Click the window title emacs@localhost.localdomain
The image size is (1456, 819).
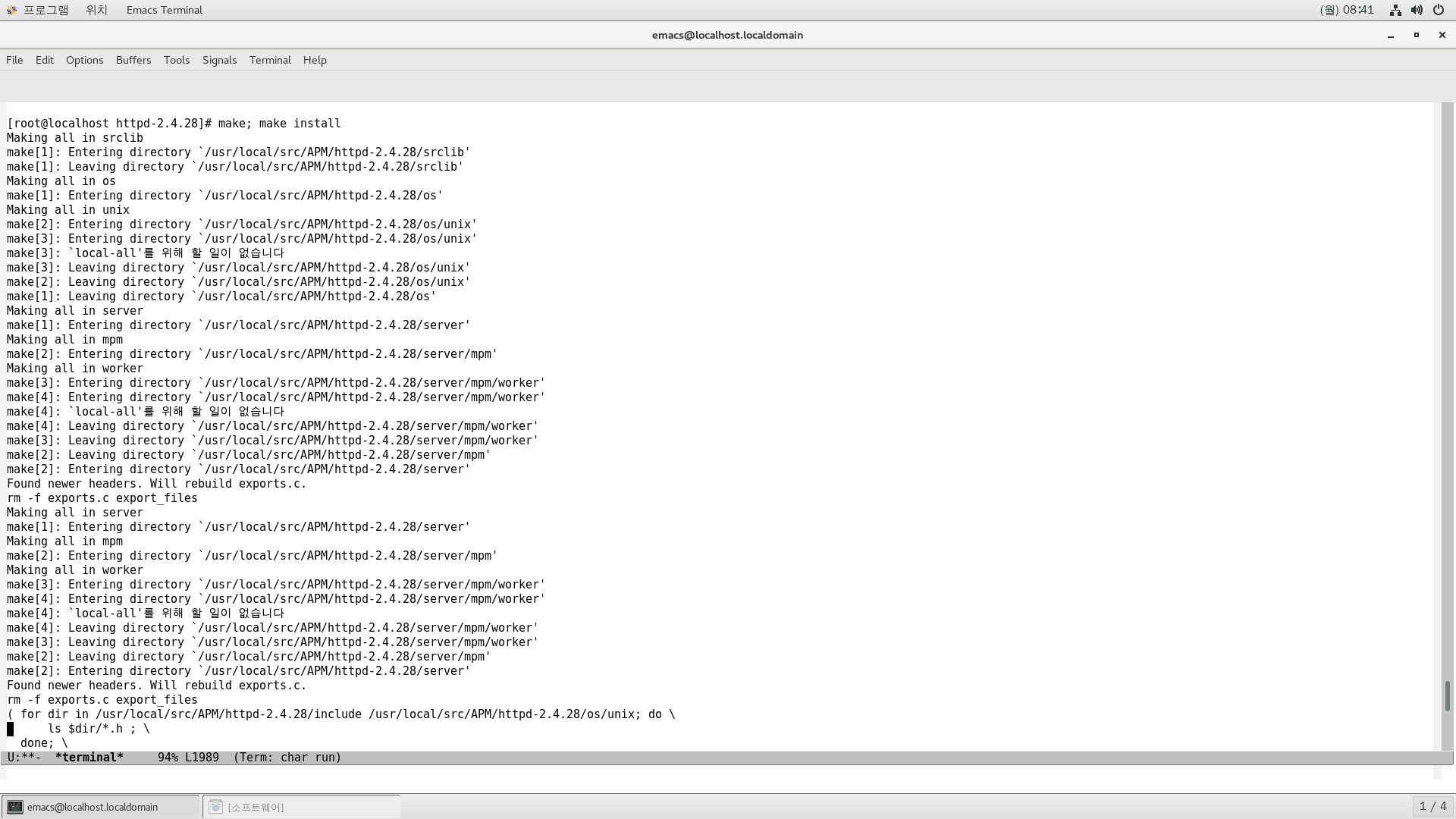point(727,35)
